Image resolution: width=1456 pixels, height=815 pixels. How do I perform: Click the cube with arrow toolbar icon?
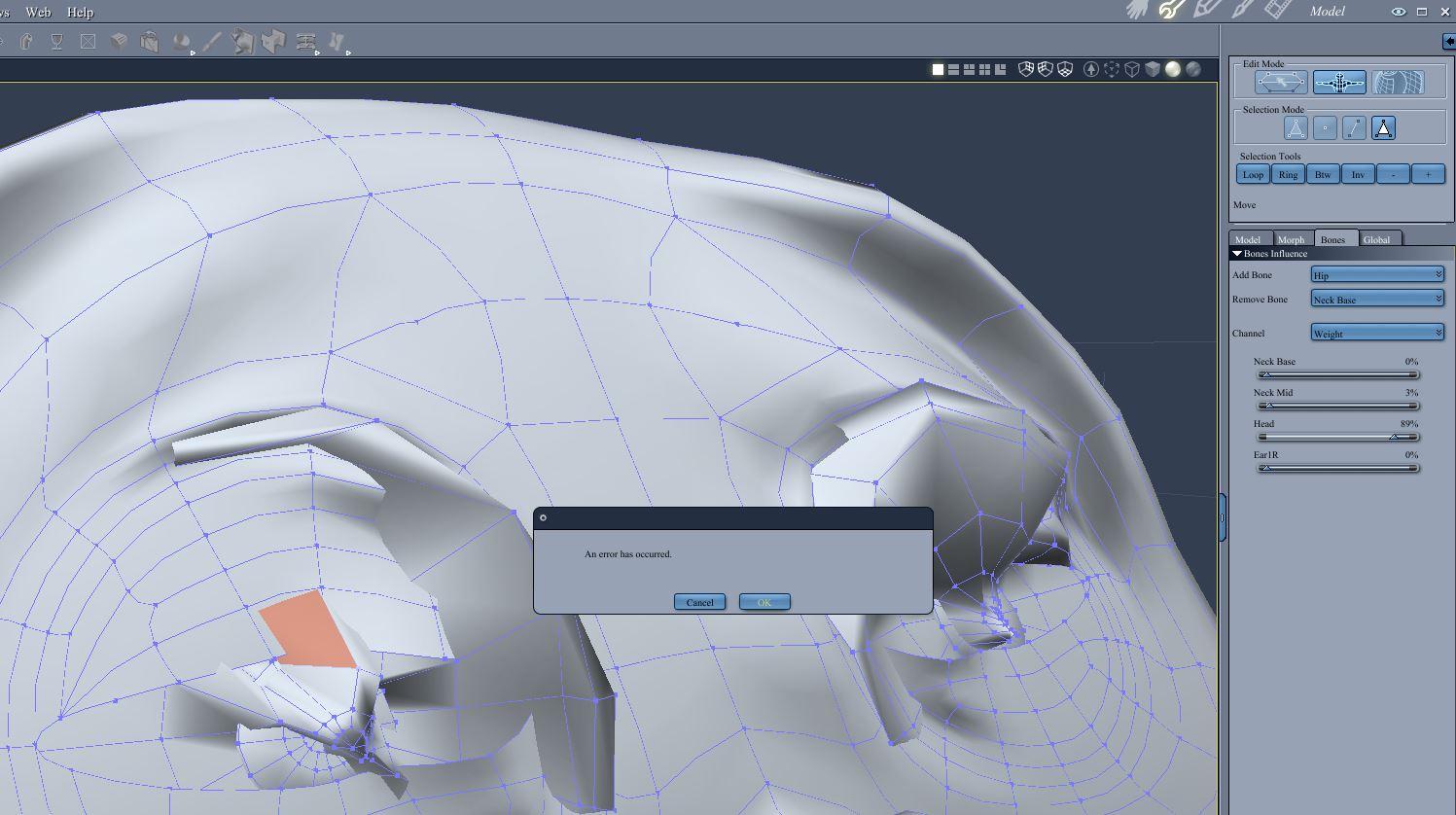click(243, 42)
